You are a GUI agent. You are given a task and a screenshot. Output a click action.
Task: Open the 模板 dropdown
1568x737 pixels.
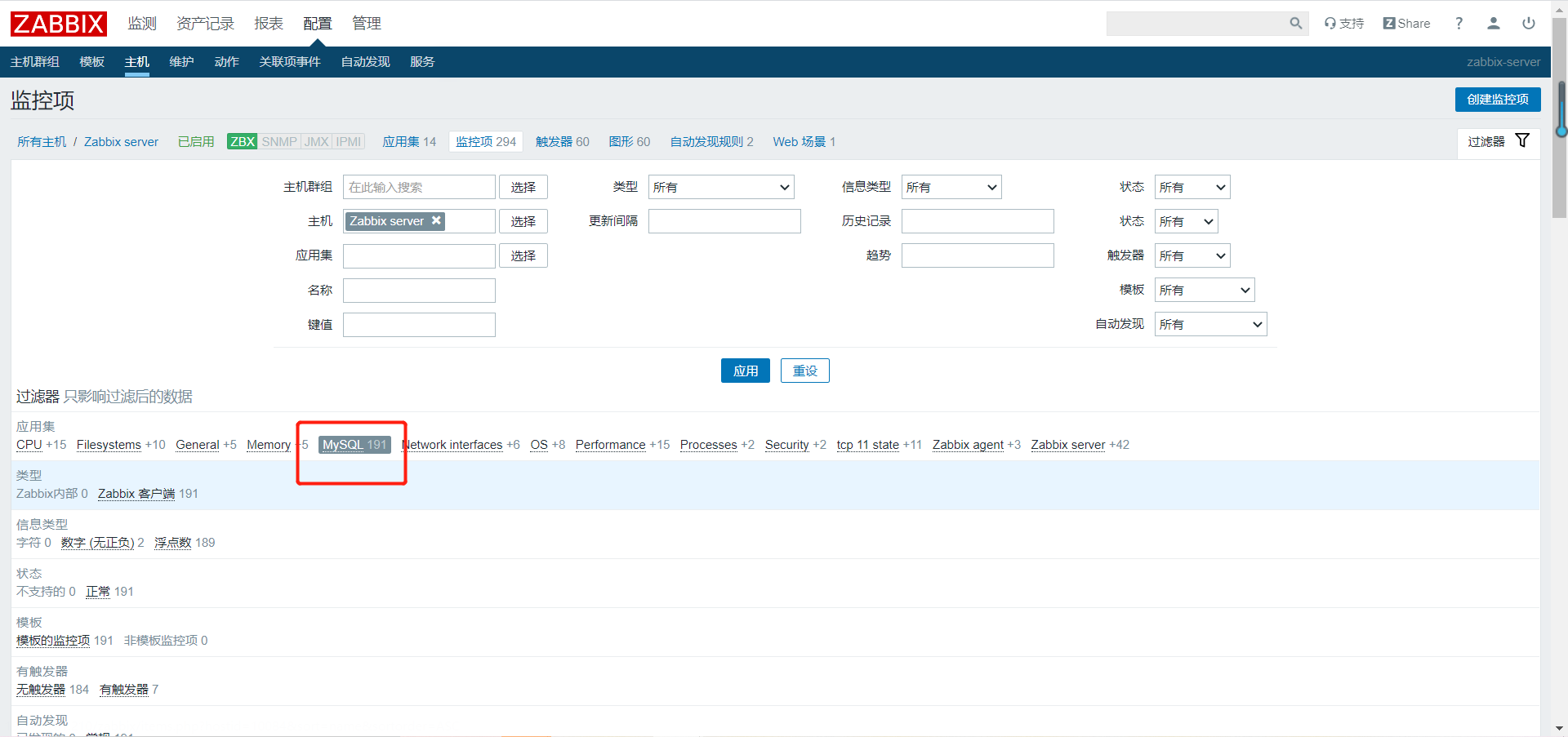[1205, 290]
